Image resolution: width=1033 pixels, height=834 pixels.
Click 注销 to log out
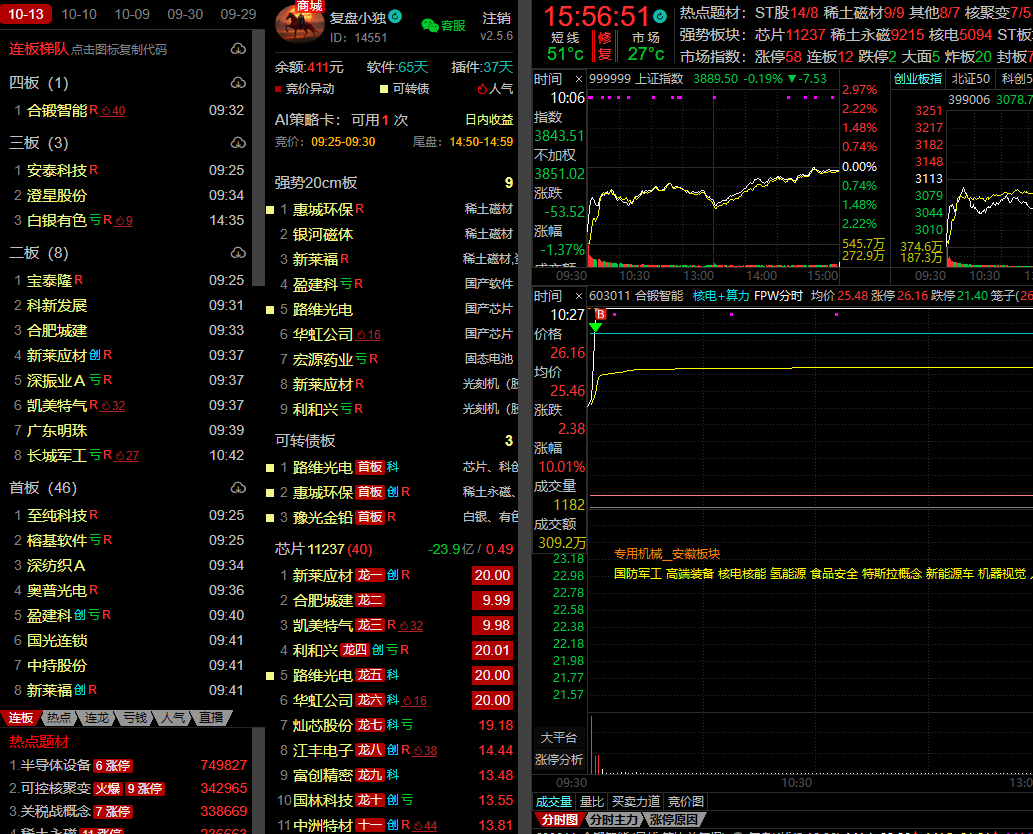point(496,19)
